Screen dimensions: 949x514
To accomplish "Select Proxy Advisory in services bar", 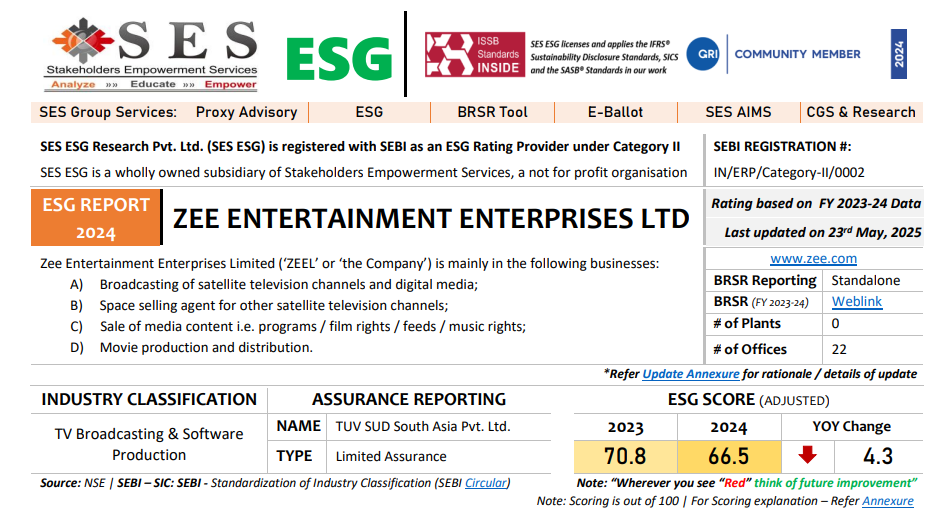I will (246, 113).
